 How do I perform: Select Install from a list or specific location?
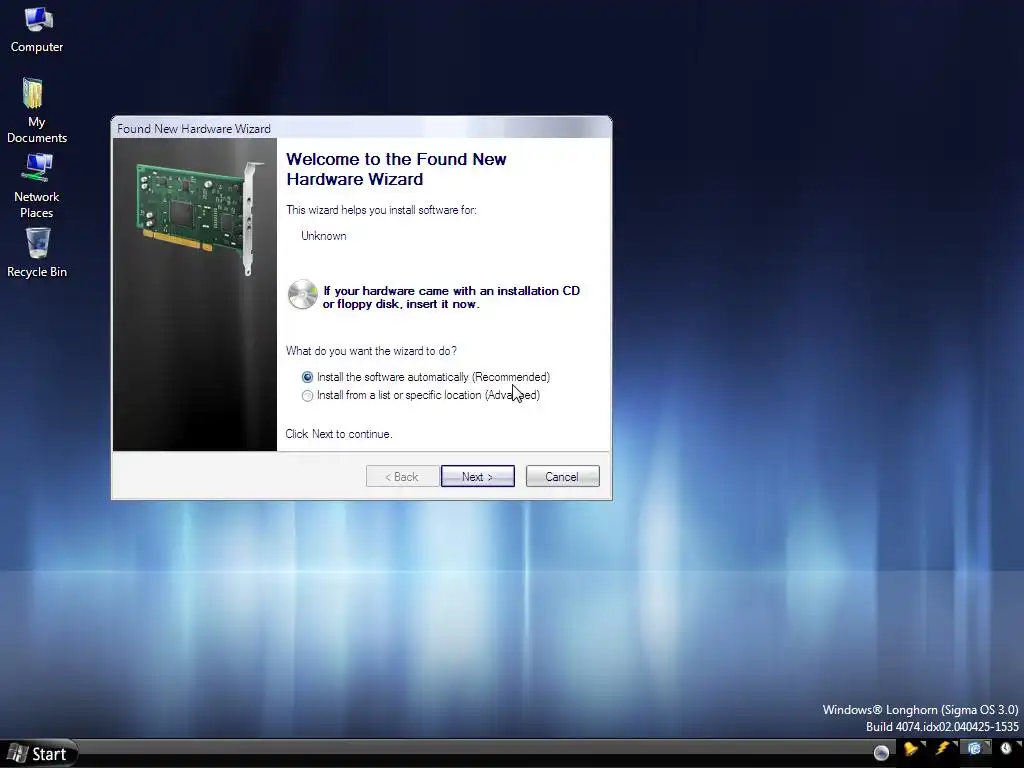421,395
